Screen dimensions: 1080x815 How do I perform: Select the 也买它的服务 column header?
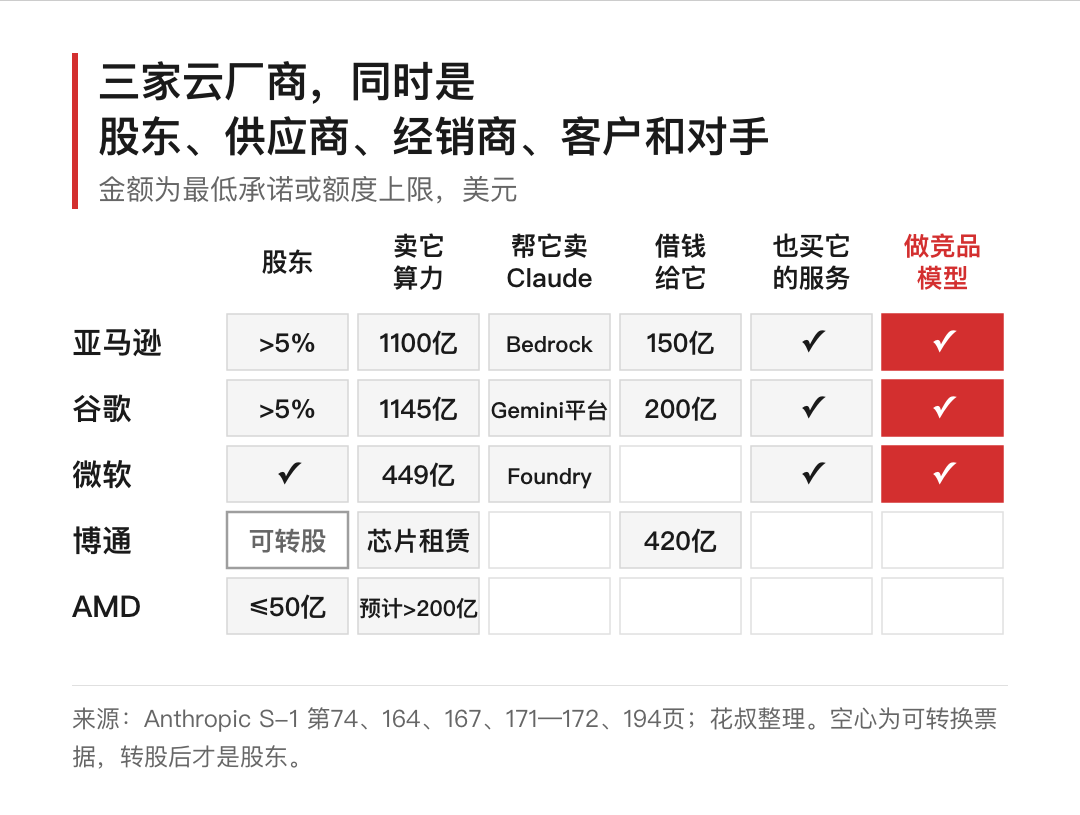pos(811,262)
